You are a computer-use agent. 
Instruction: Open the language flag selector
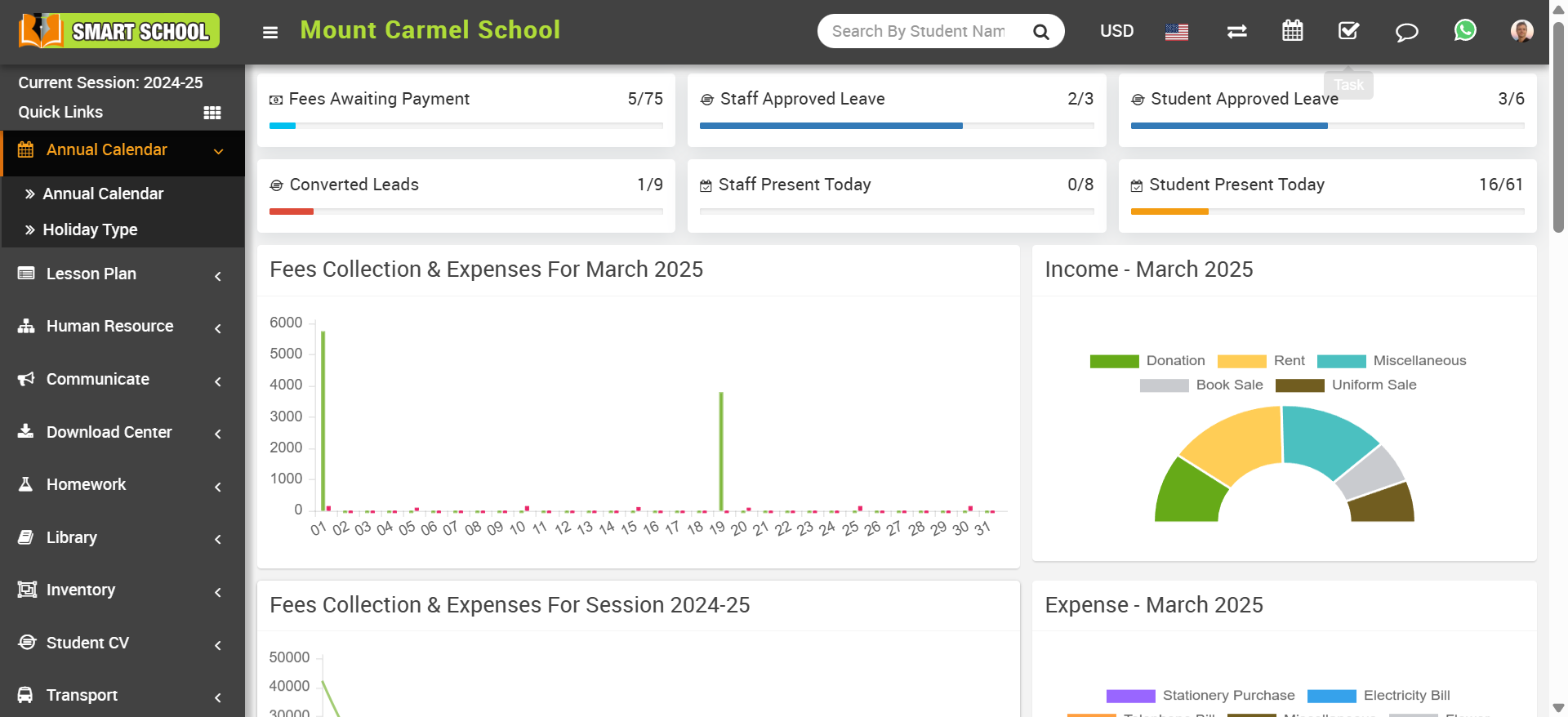pos(1177,32)
